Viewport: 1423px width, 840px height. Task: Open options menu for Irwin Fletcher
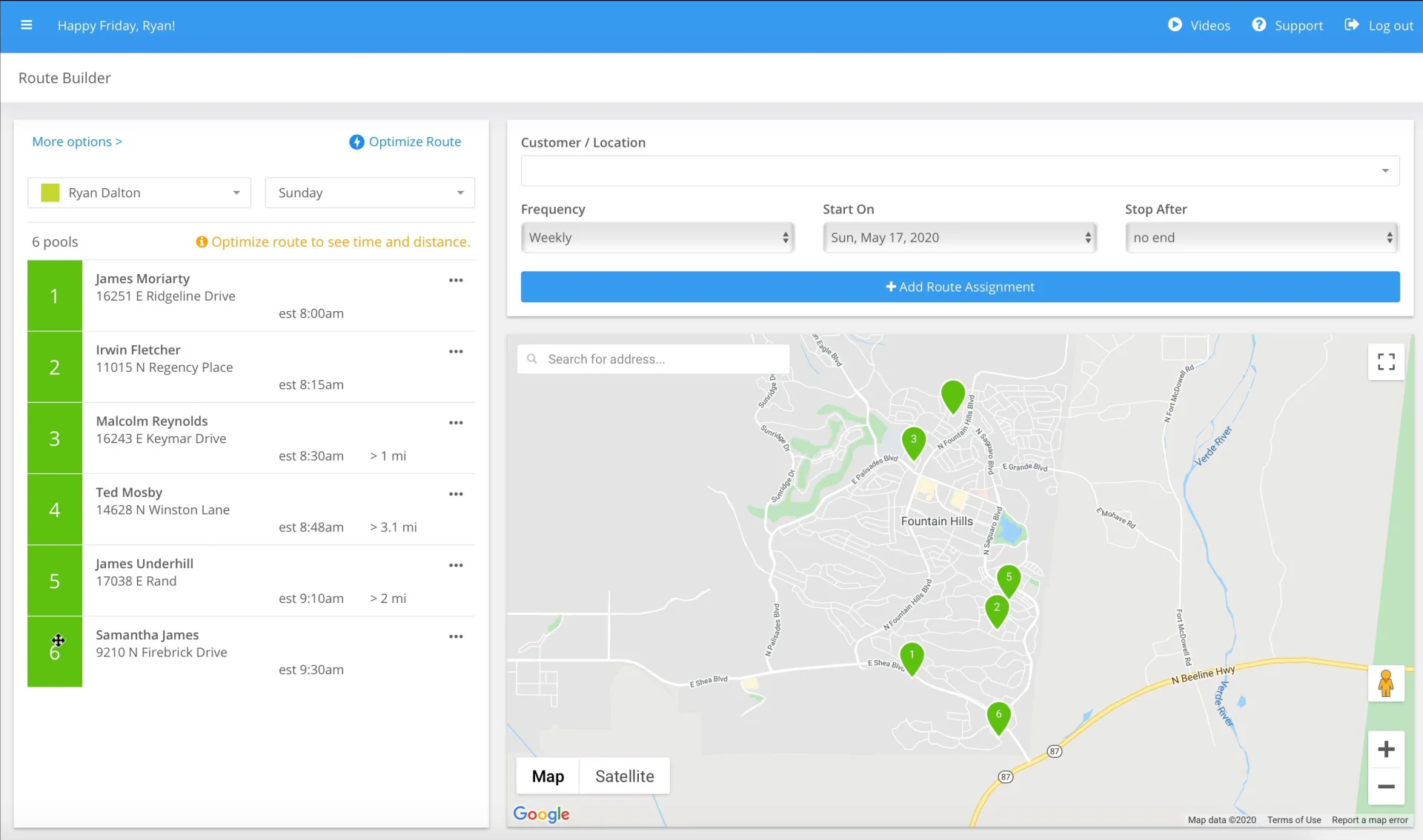click(x=456, y=351)
